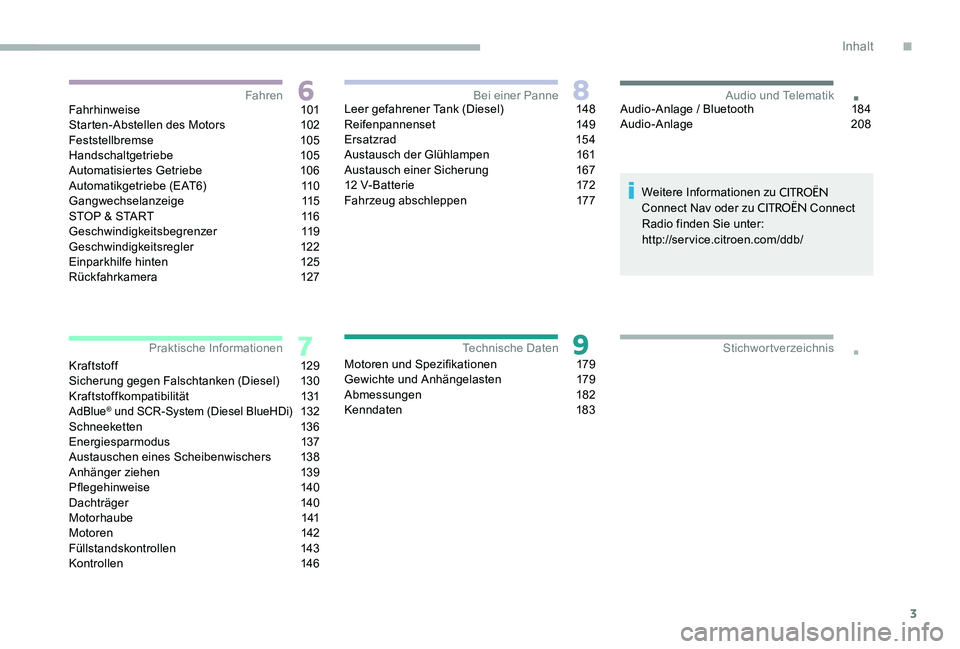Viewport: 960px width, 649px height.
Task: Jump to the Geschwindigkeitsregler entry
Action: [x=194, y=247]
